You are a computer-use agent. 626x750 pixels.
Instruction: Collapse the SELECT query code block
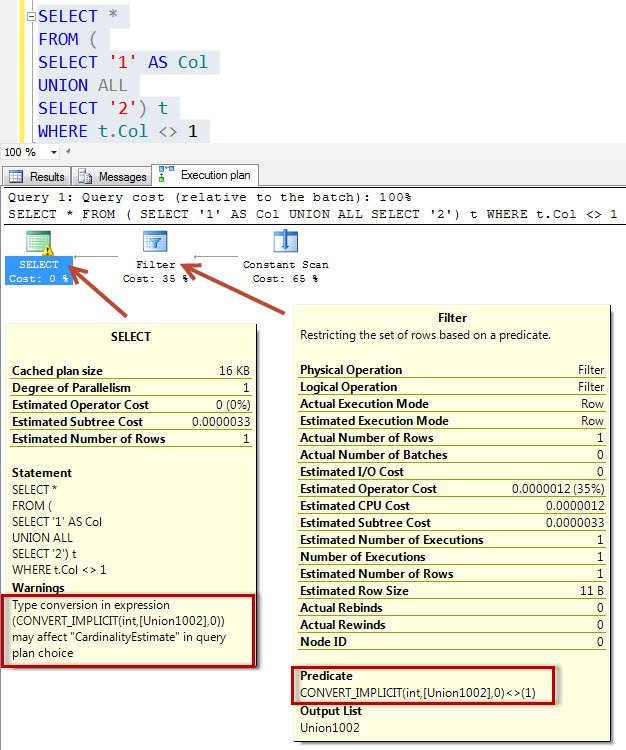(32, 17)
